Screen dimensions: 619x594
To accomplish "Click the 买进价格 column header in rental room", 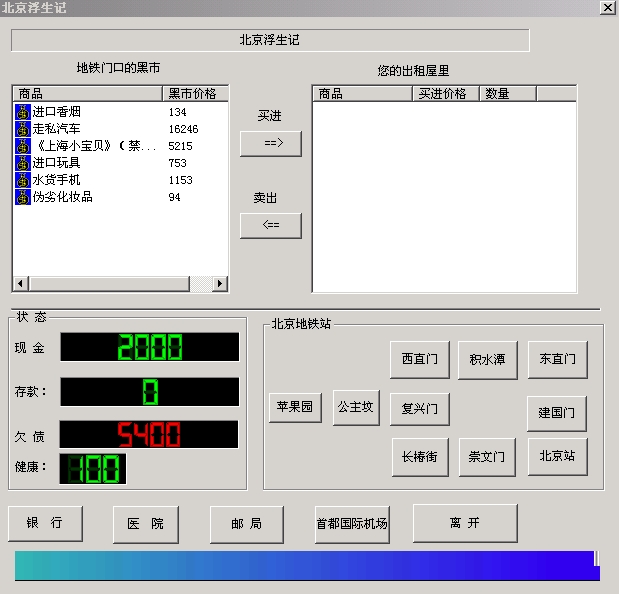I will 446,94.
